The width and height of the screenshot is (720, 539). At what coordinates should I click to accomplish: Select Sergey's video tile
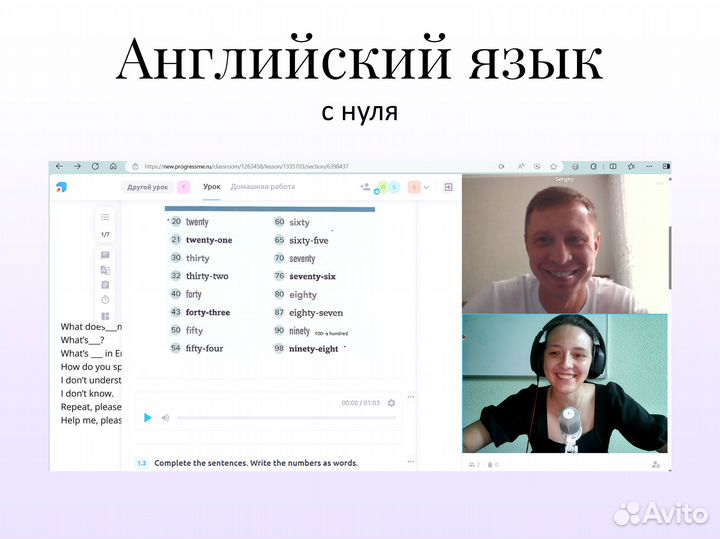point(565,244)
